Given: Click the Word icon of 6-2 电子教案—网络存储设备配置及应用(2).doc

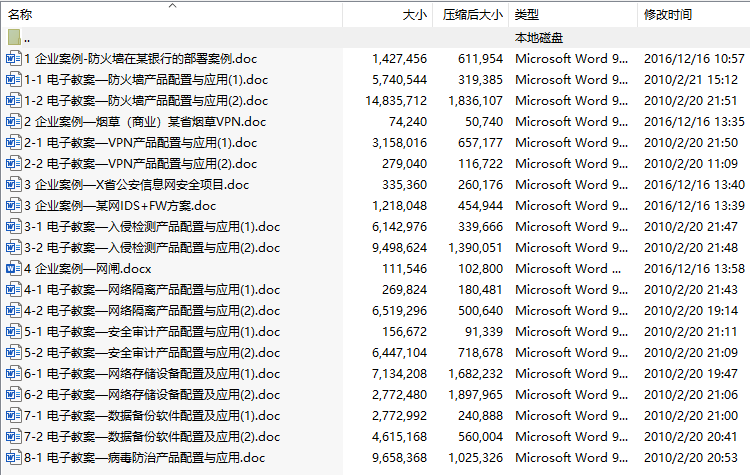Looking at the screenshot, I should coord(13,395).
